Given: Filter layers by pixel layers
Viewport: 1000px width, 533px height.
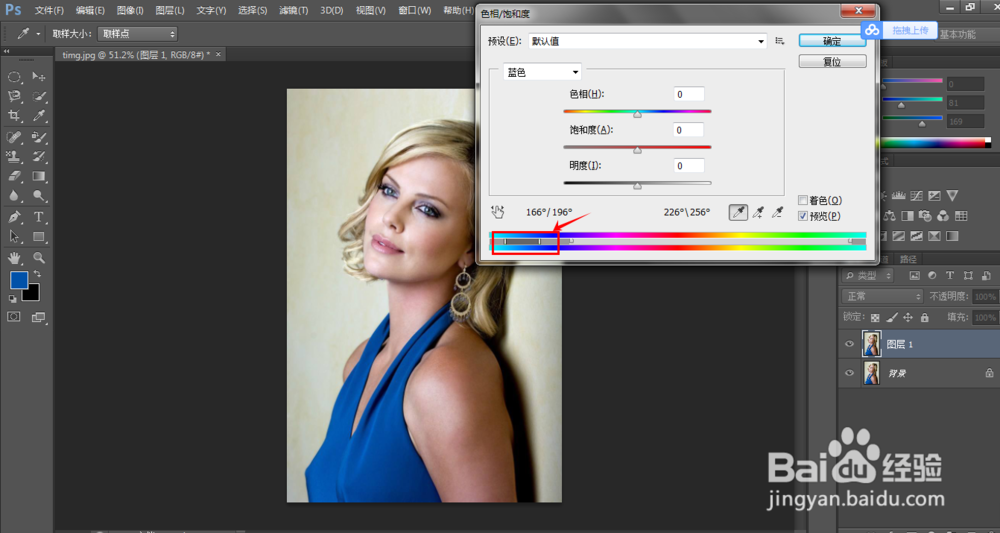Looking at the screenshot, I should (x=915, y=275).
